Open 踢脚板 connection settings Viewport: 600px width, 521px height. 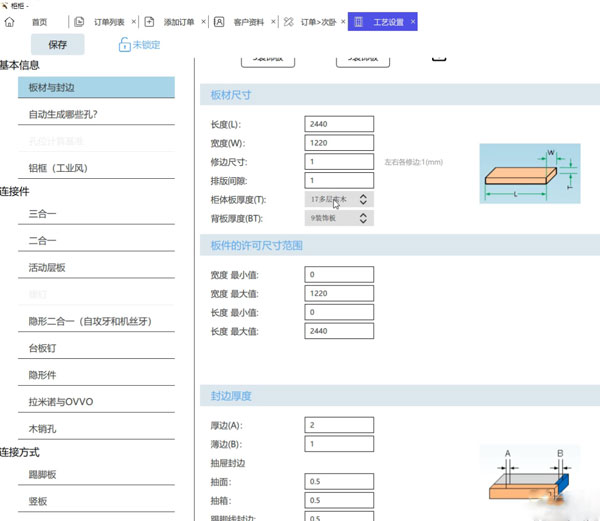point(96,475)
